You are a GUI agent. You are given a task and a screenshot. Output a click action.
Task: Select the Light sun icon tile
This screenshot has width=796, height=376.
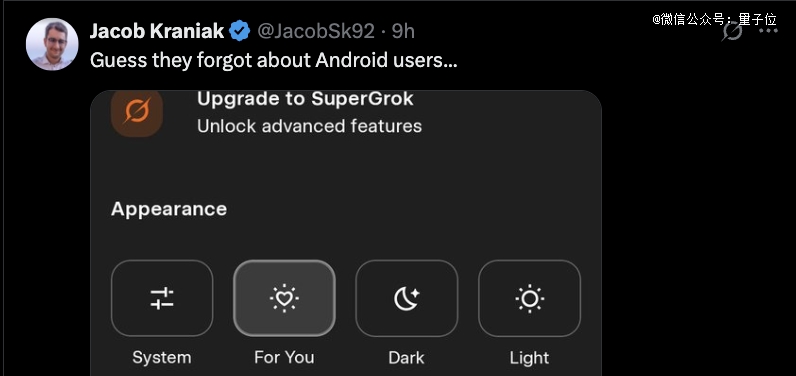[x=529, y=298]
